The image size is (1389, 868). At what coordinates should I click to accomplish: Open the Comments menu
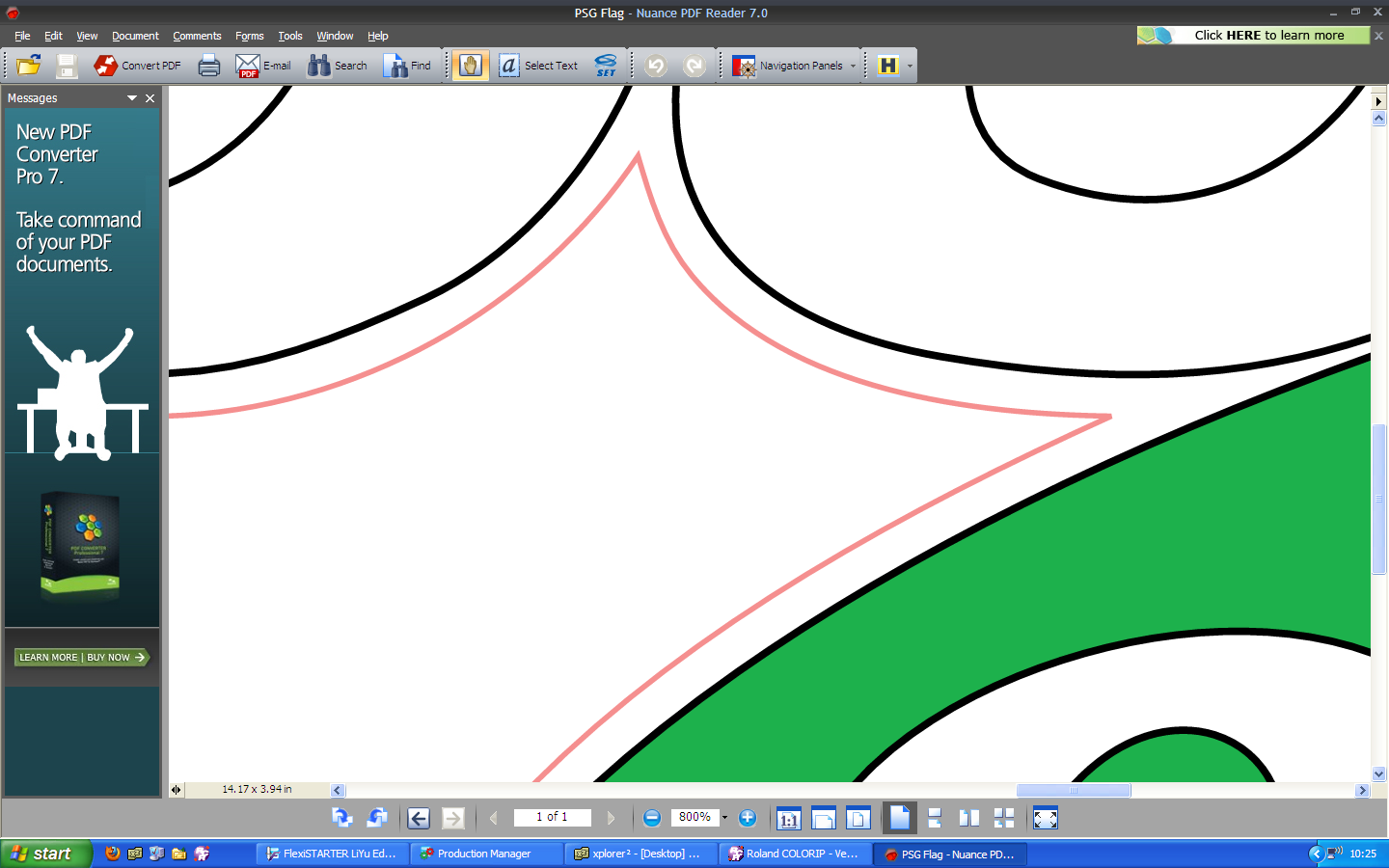pyautogui.click(x=197, y=36)
